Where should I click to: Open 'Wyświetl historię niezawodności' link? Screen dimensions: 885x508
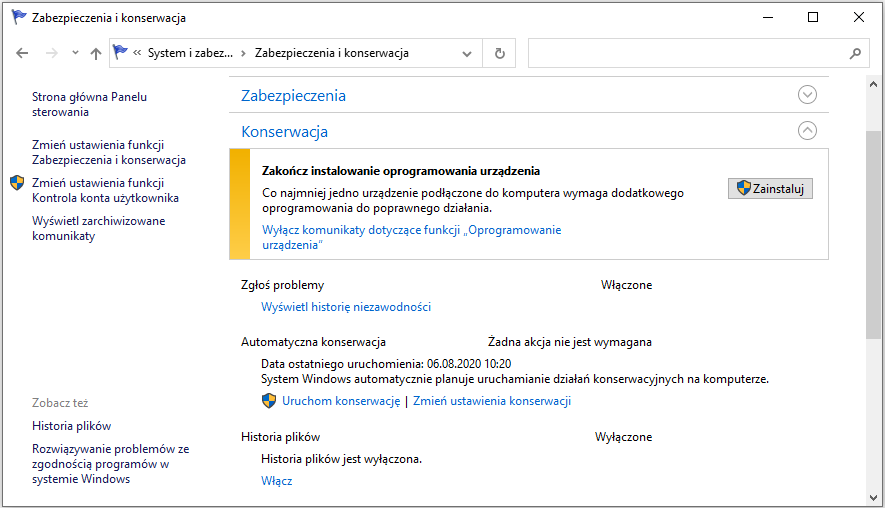coord(346,306)
